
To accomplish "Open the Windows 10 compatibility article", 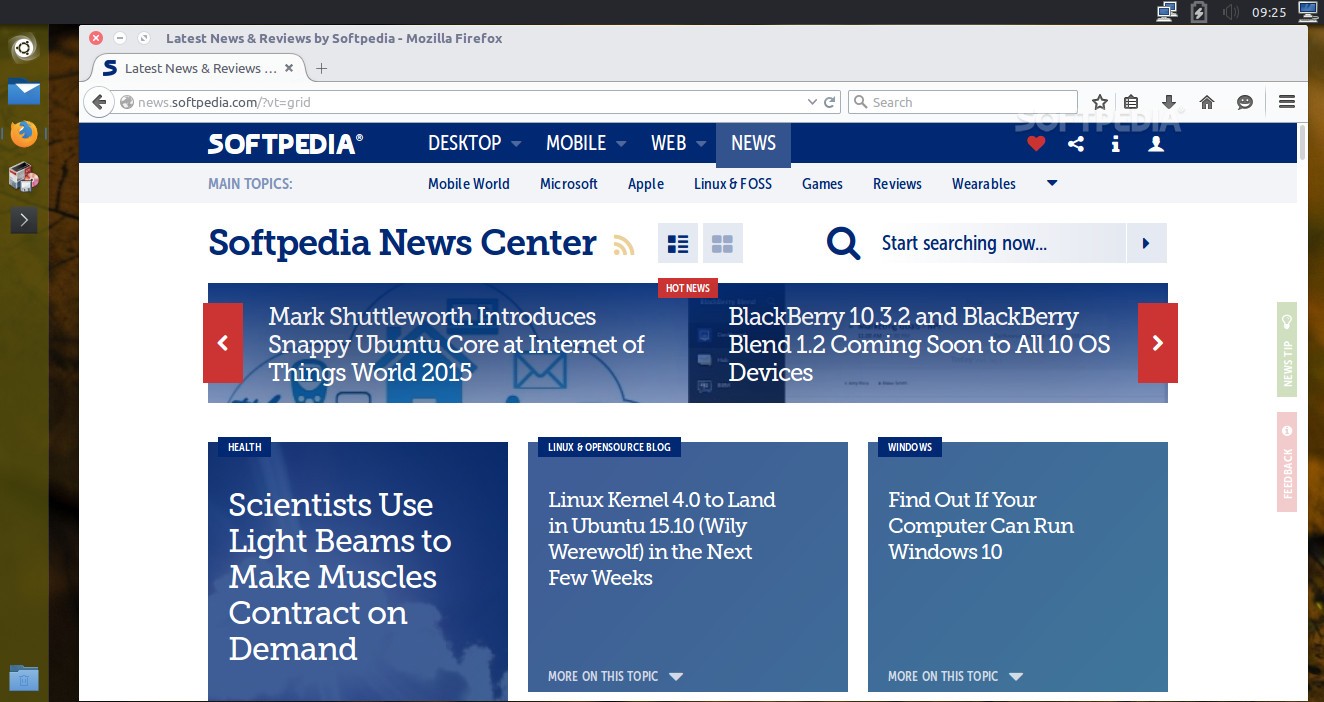I will click(980, 526).
